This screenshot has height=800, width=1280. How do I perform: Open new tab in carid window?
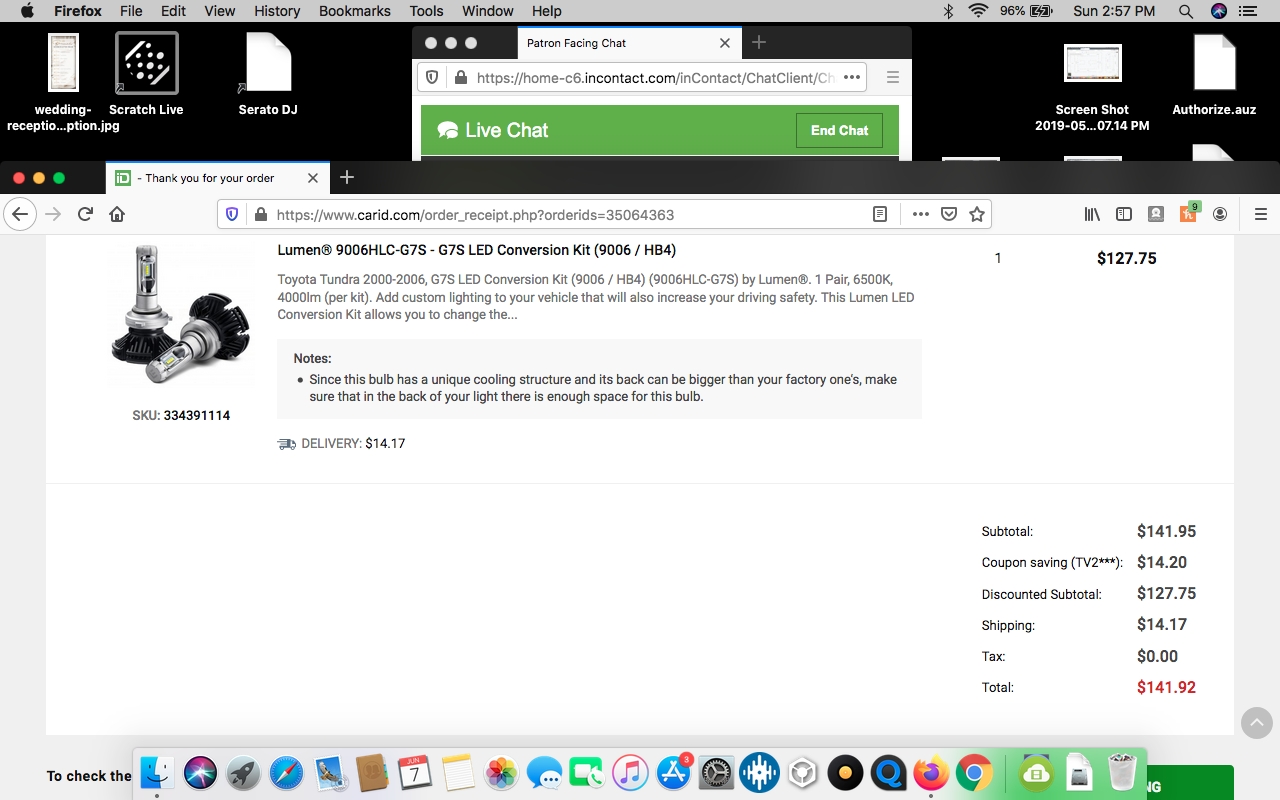pyautogui.click(x=347, y=177)
